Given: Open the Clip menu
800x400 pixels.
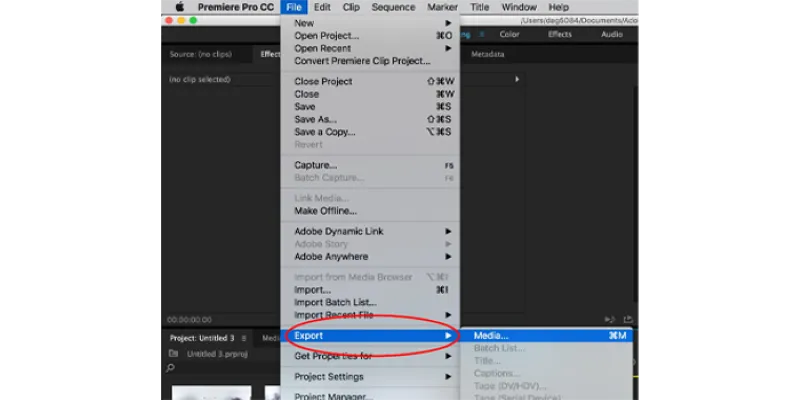Looking at the screenshot, I should pyautogui.click(x=351, y=7).
